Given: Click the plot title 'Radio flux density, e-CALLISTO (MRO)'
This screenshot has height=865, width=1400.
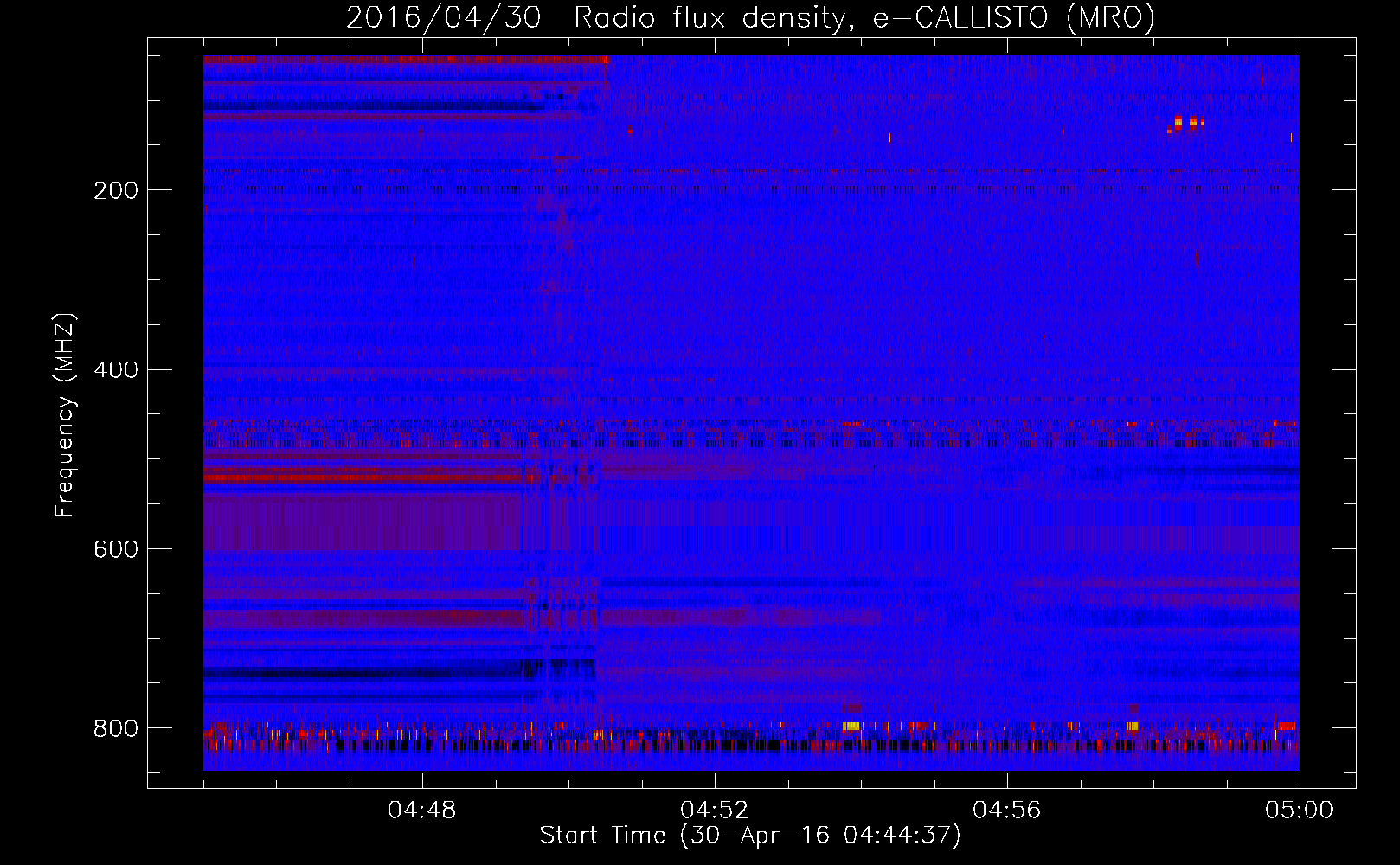Looking at the screenshot, I should point(864,18).
